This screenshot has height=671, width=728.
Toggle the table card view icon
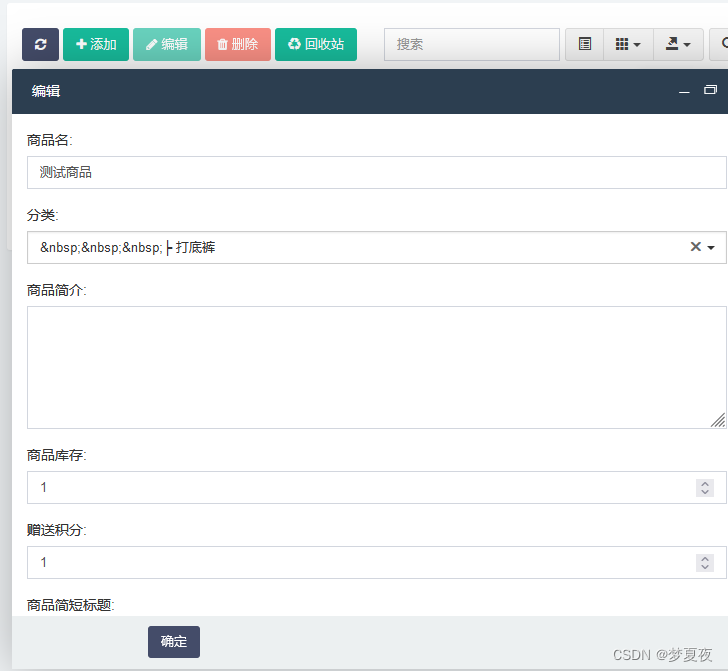(x=585, y=45)
